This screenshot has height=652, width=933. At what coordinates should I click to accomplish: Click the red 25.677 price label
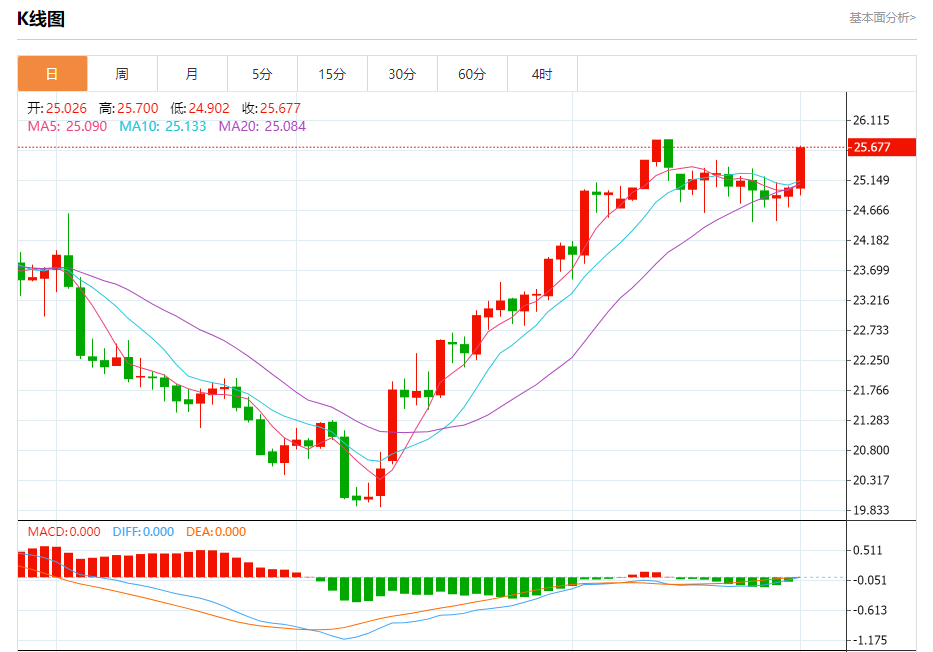coord(882,147)
